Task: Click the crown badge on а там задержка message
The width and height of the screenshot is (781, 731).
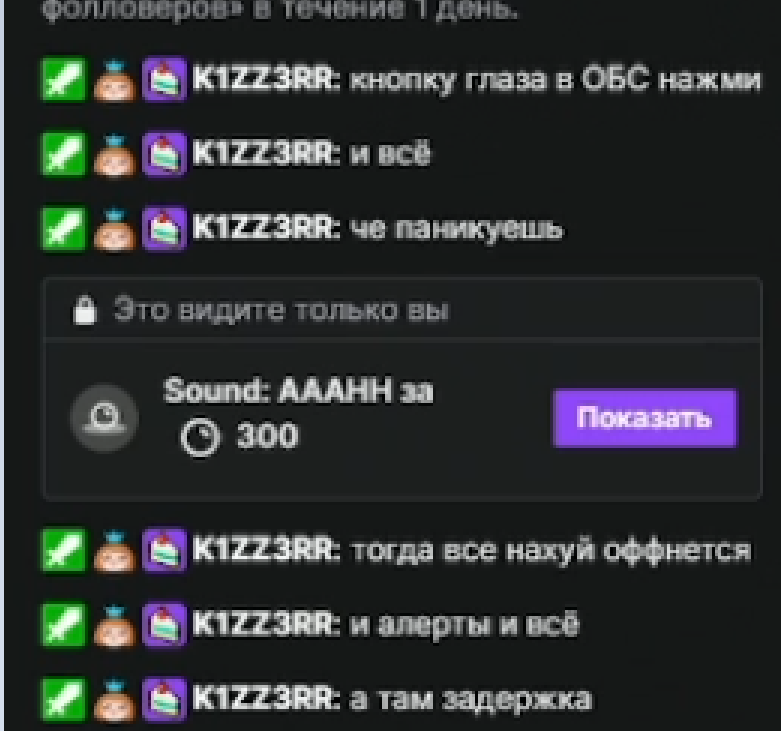Action: click(x=115, y=699)
